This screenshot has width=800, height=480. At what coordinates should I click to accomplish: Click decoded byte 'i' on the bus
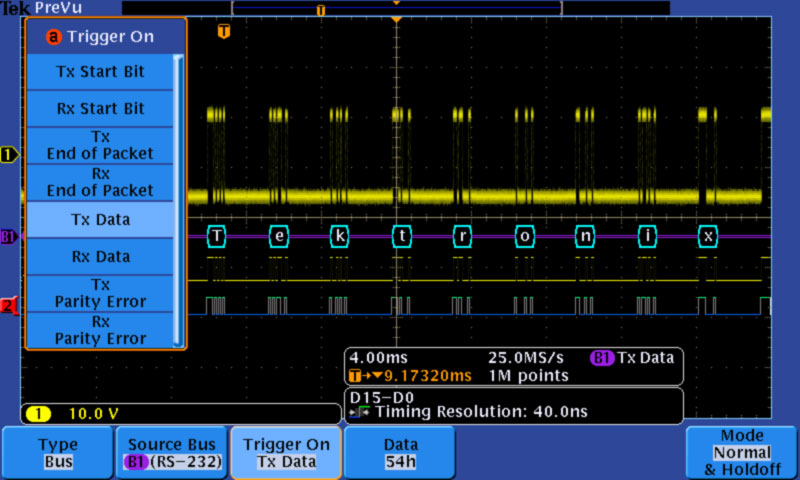click(647, 236)
